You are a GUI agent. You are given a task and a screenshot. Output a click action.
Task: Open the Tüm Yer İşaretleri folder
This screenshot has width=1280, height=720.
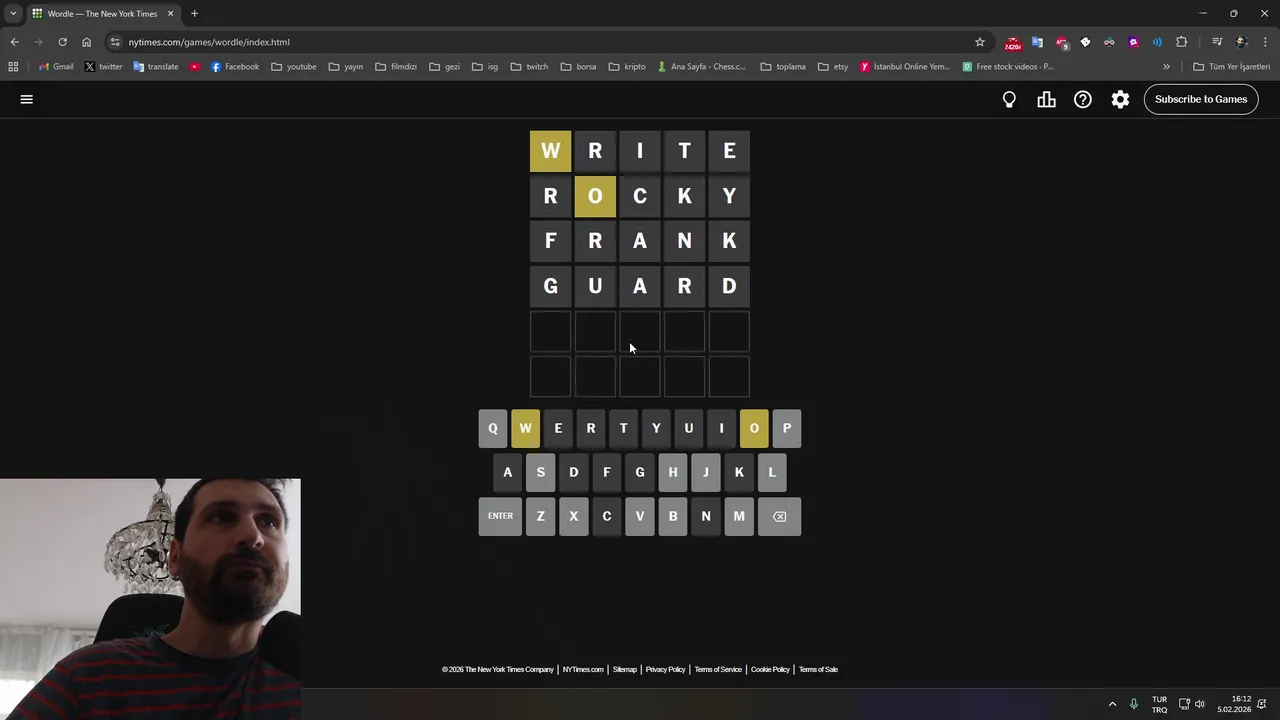tap(1231, 67)
